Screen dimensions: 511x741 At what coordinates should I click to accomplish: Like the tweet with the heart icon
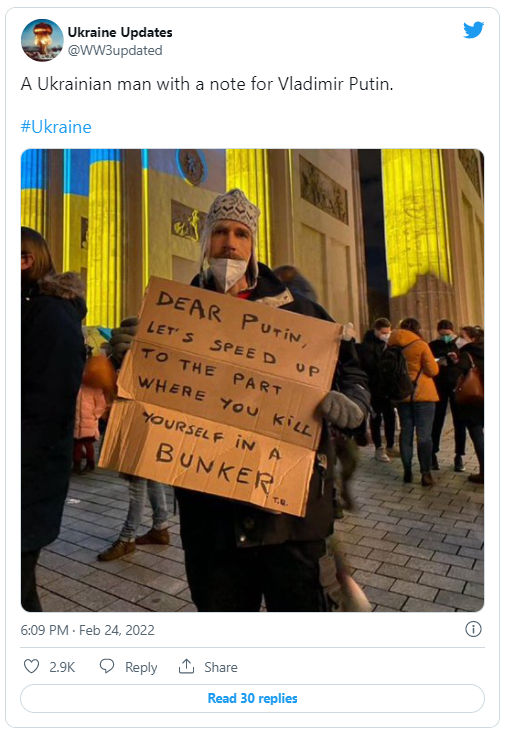pos(31,666)
